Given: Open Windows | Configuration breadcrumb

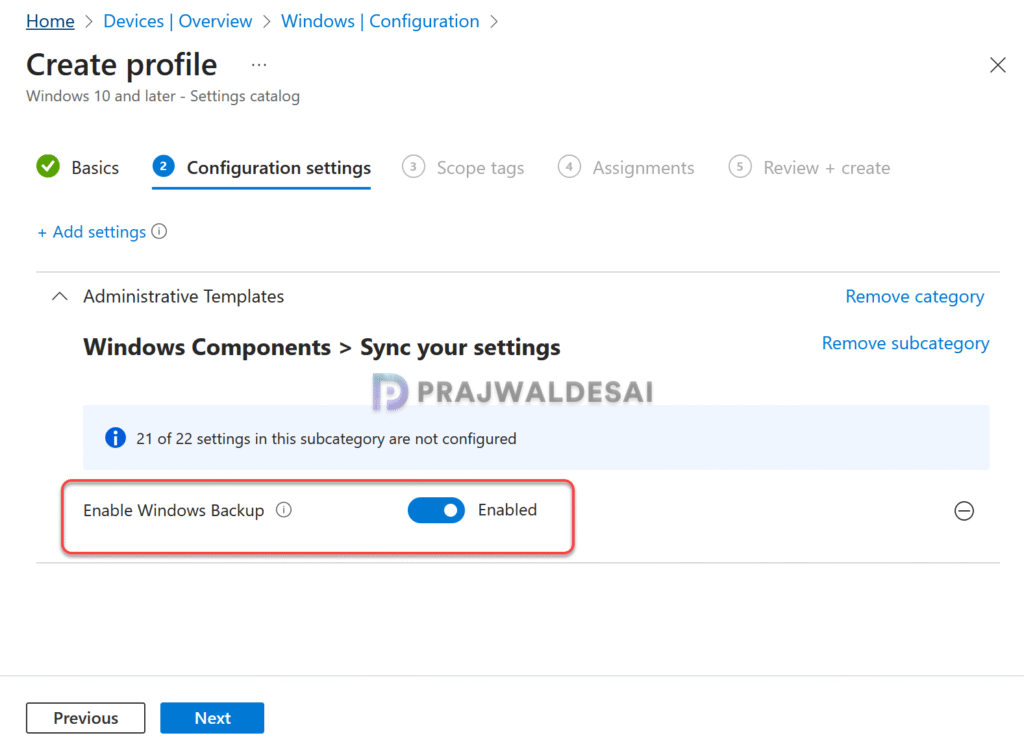Looking at the screenshot, I should [x=380, y=21].
